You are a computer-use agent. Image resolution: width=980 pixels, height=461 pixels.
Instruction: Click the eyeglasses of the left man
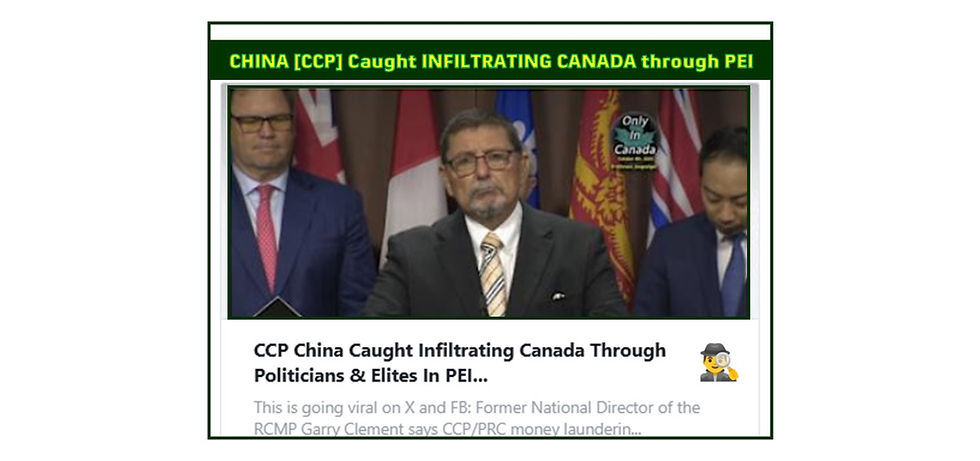click(x=262, y=123)
